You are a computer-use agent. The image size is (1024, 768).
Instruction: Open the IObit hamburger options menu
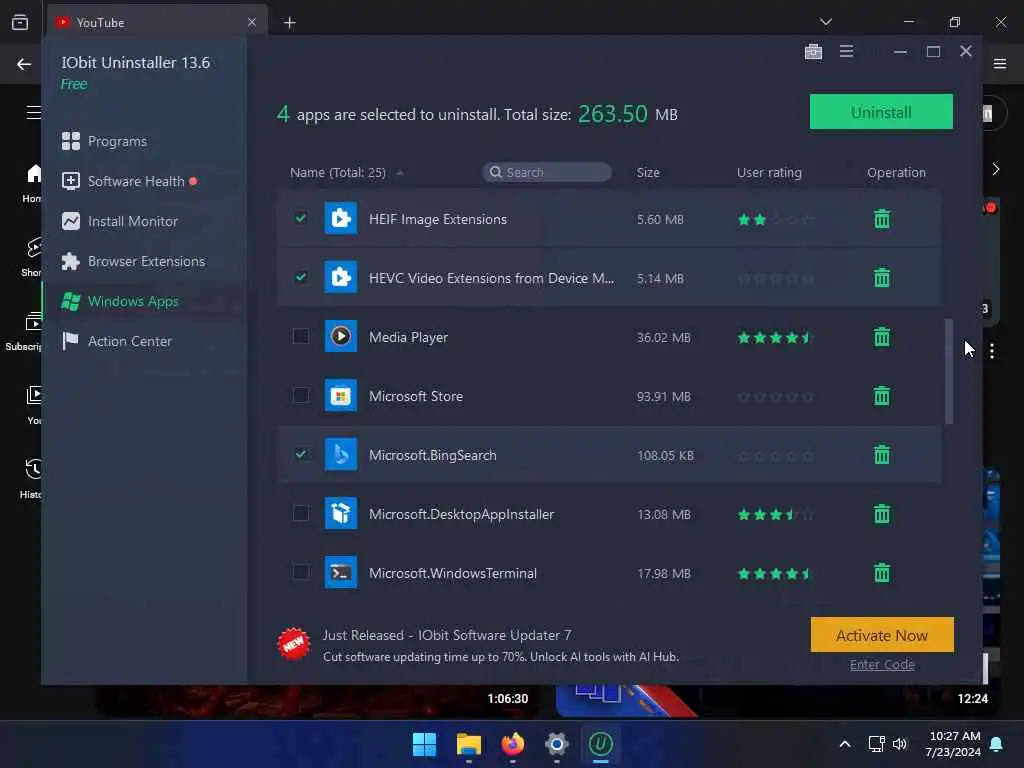point(846,51)
